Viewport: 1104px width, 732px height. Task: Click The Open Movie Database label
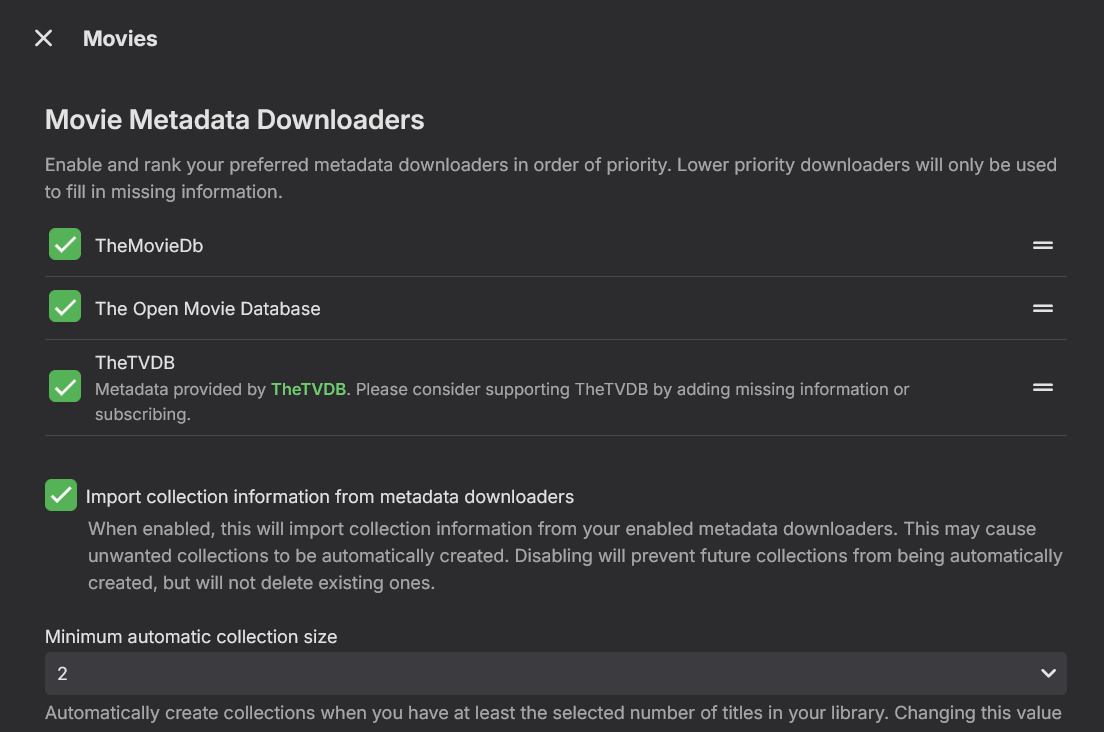click(208, 309)
